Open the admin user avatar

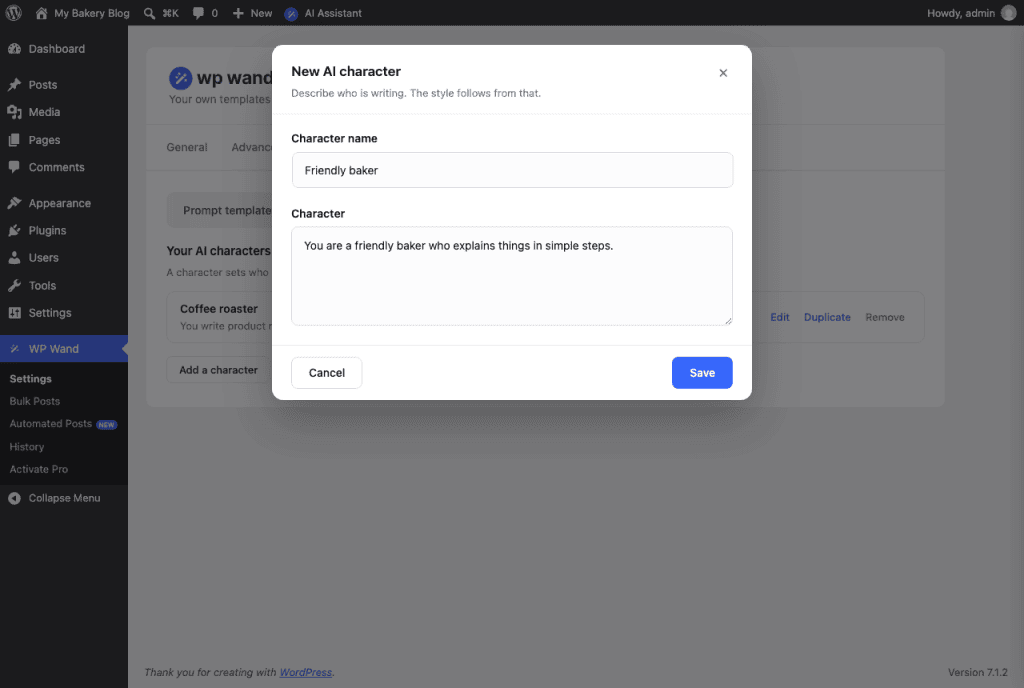(x=1008, y=13)
